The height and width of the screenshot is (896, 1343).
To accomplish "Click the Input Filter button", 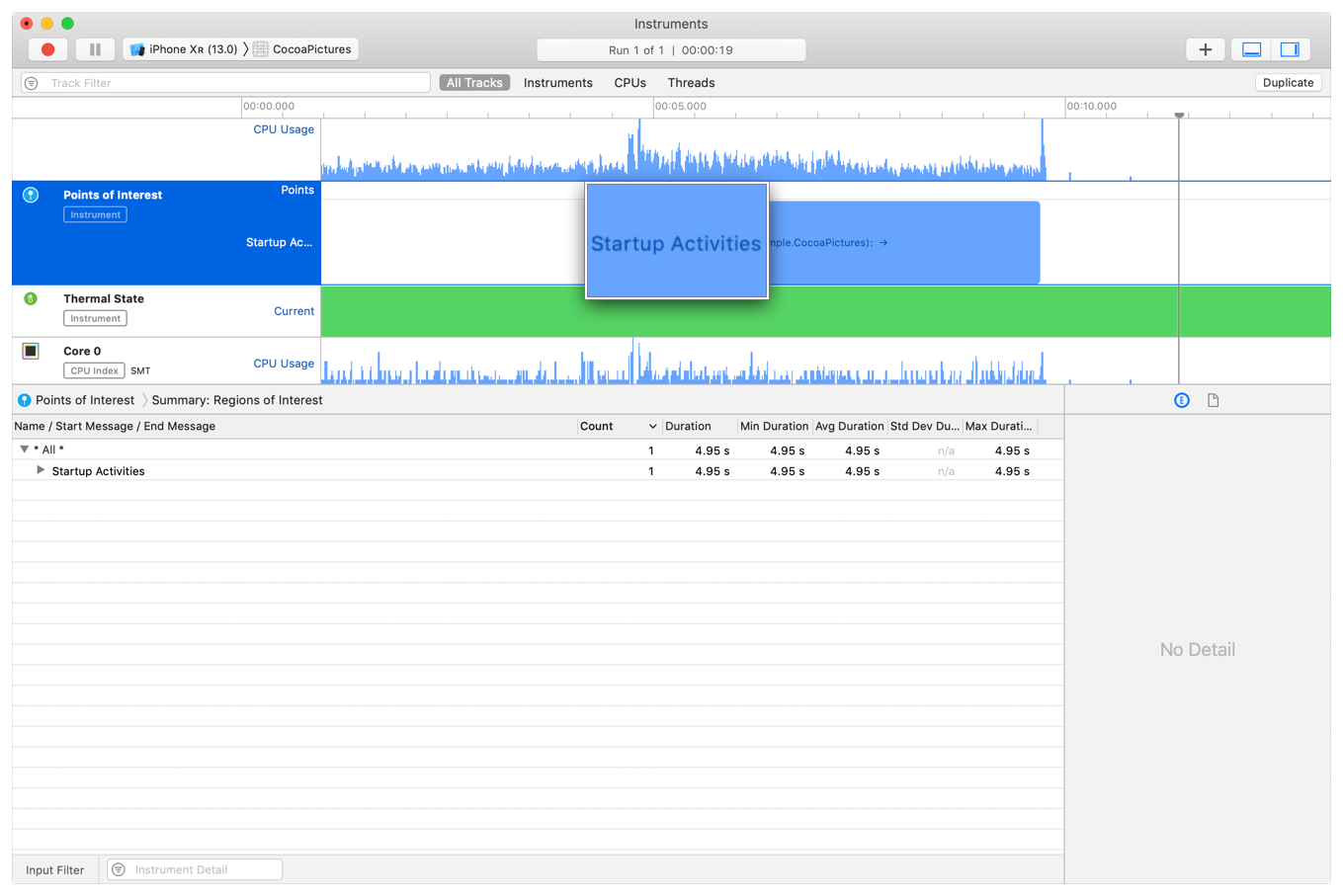I will [x=55, y=870].
